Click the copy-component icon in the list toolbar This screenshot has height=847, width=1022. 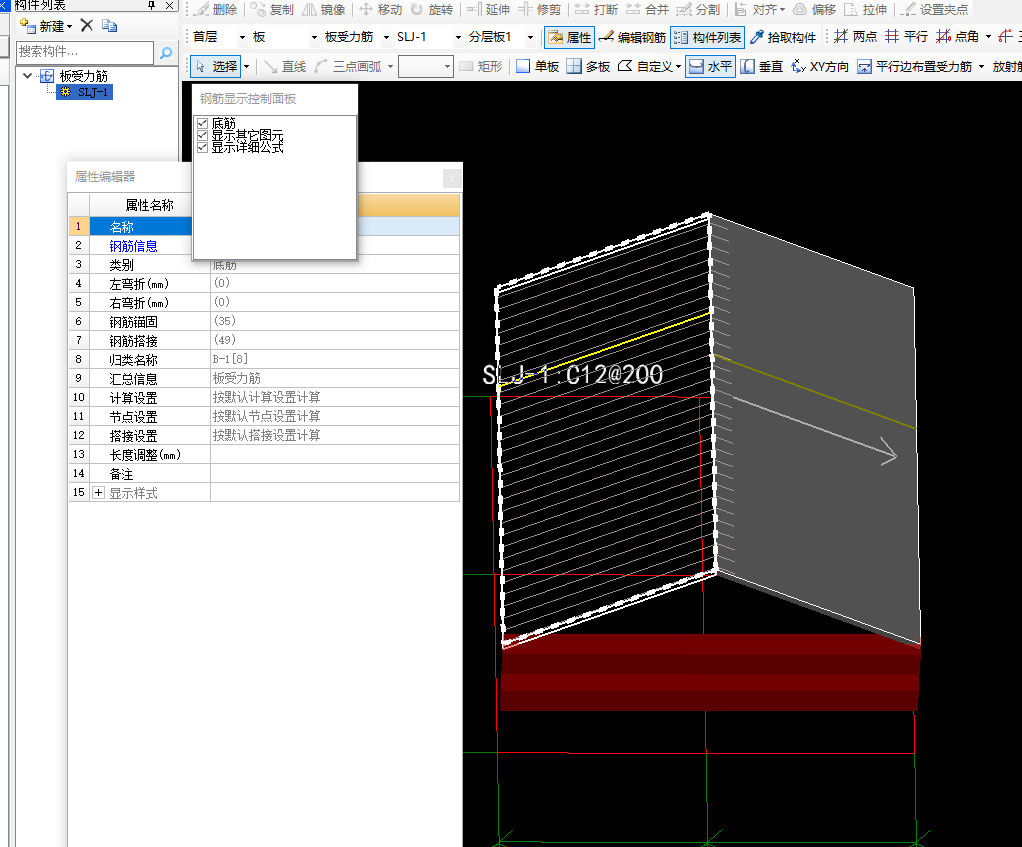pyautogui.click(x=110, y=25)
